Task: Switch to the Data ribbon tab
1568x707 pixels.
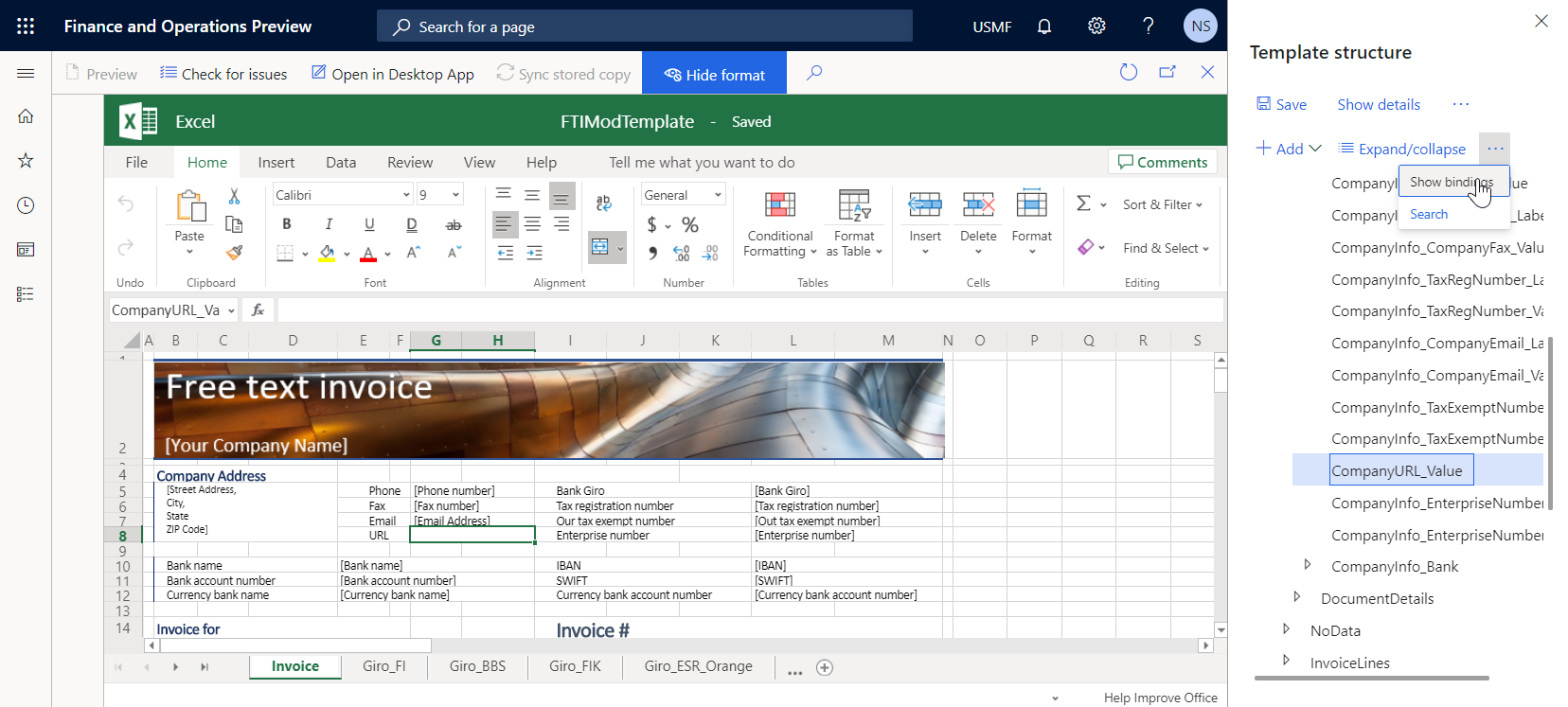Action: click(341, 163)
